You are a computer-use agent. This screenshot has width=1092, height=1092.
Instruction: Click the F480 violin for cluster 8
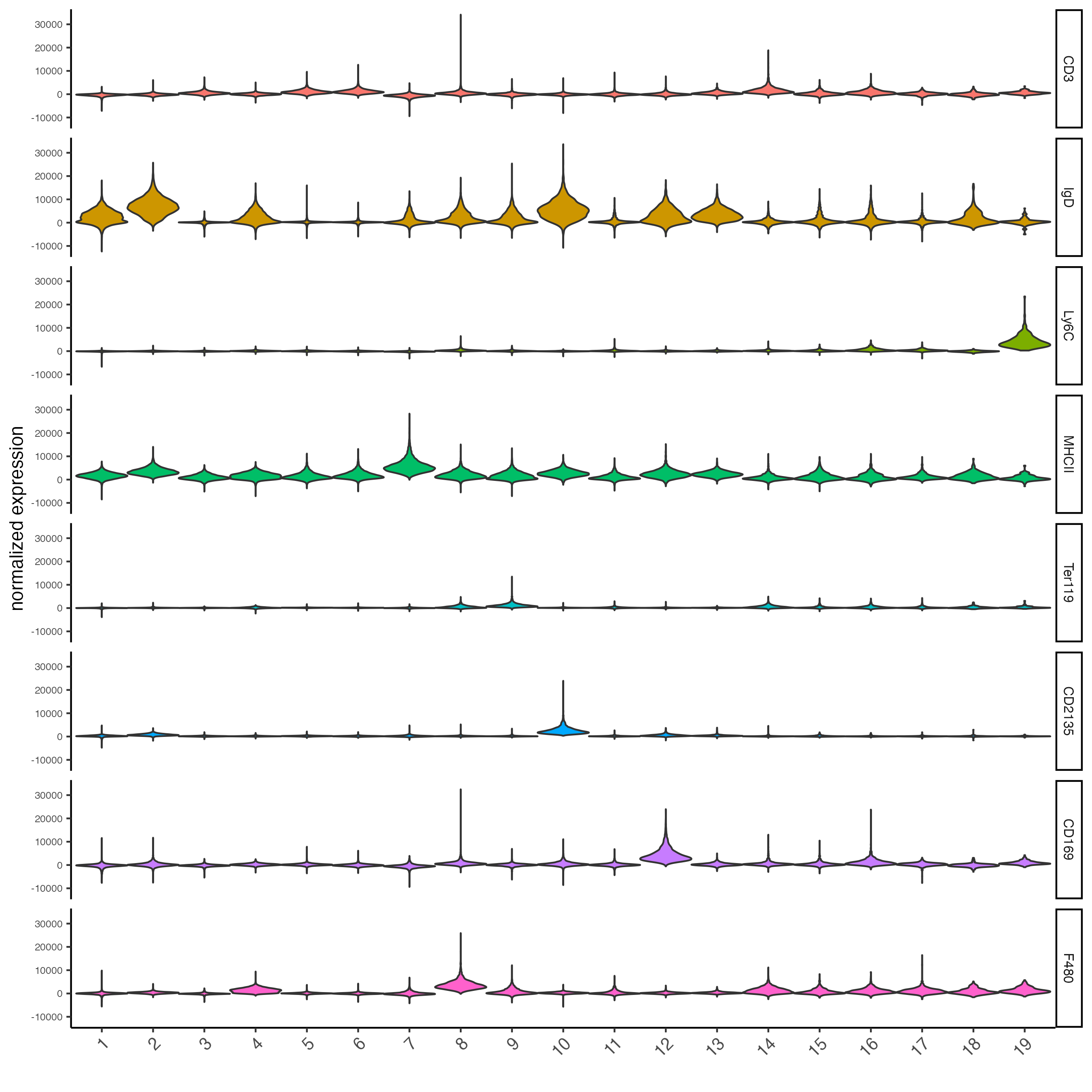(x=461, y=985)
